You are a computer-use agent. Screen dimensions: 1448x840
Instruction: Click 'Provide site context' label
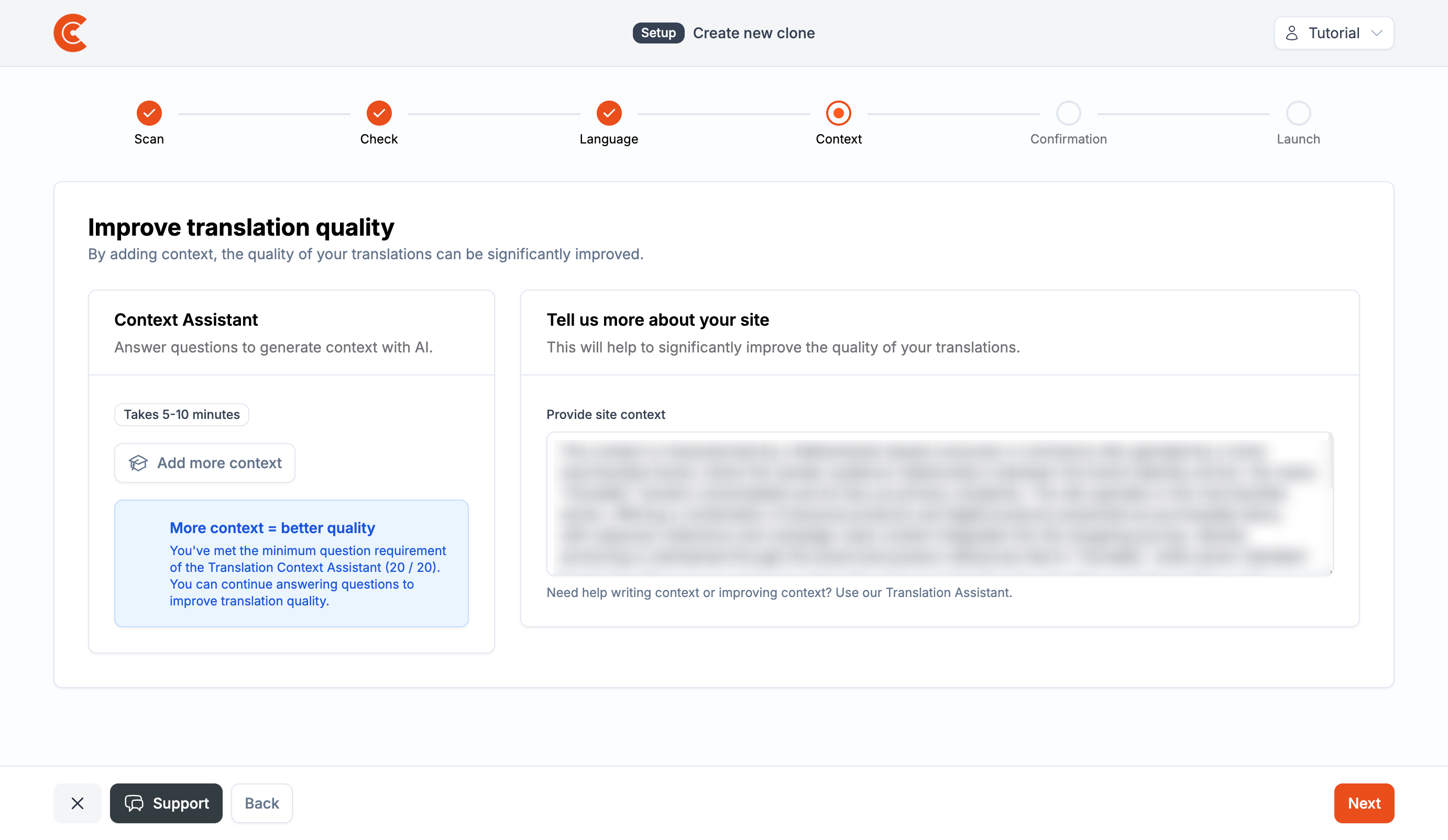[x=606, y=414]
